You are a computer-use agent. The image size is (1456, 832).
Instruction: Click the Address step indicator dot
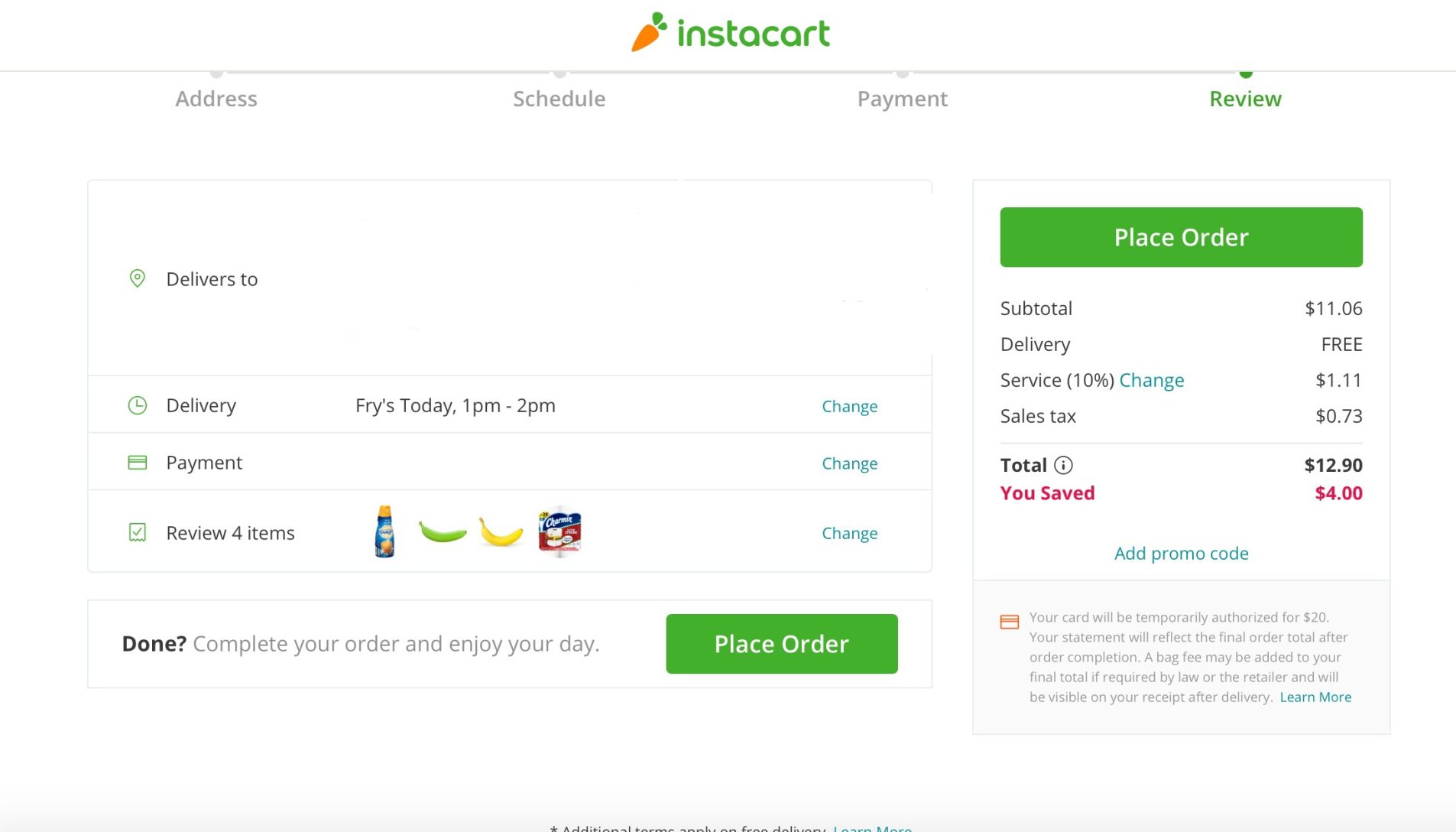(x=216, y=73)
